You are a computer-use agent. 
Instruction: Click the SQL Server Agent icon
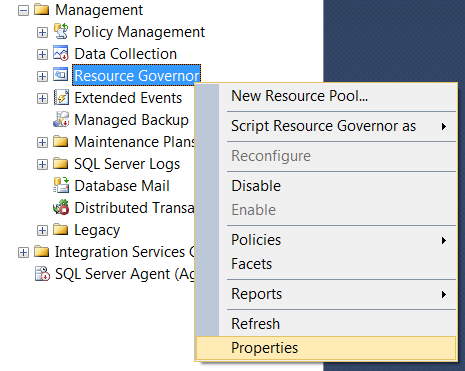click(x=42, y=274)
